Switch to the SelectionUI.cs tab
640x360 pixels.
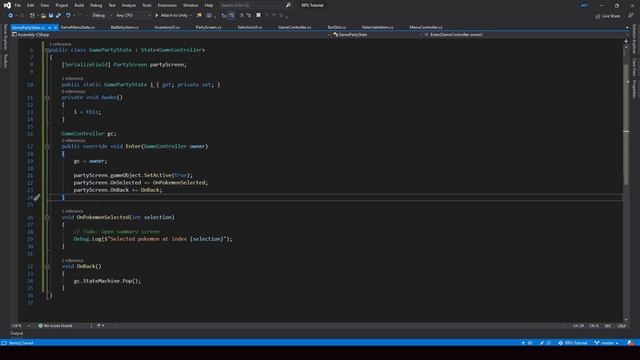(x=250, y=27)
